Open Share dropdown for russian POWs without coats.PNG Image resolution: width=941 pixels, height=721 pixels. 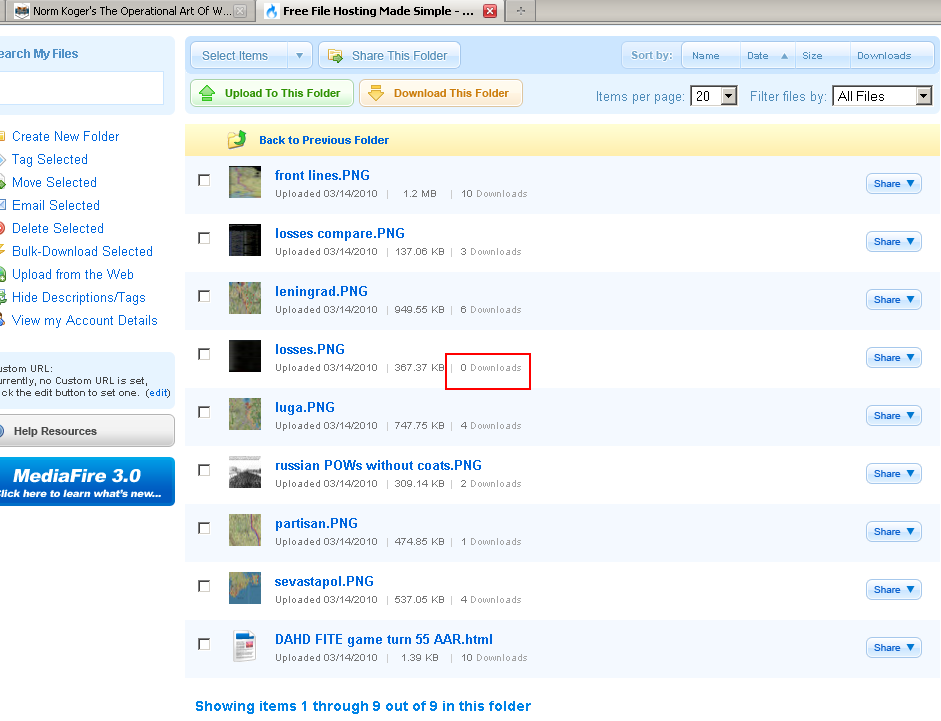tap(894, 474)
